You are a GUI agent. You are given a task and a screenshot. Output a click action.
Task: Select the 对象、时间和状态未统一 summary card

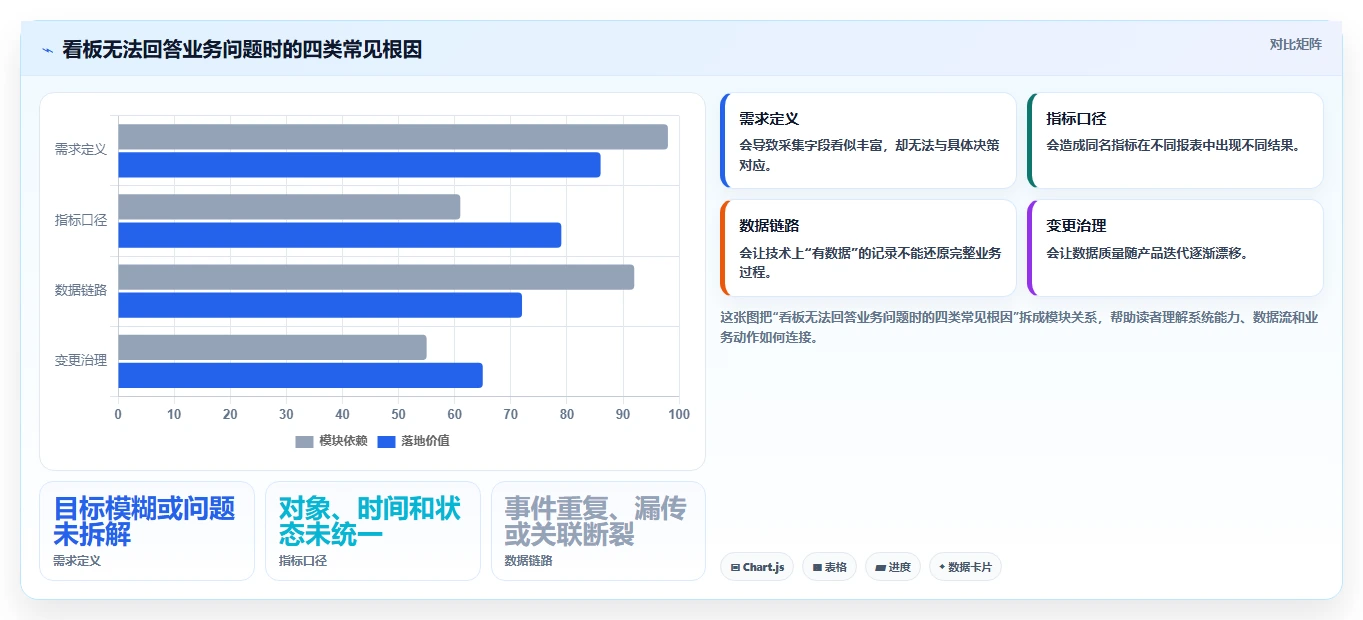pyautogui.click(x=373, y=531)
